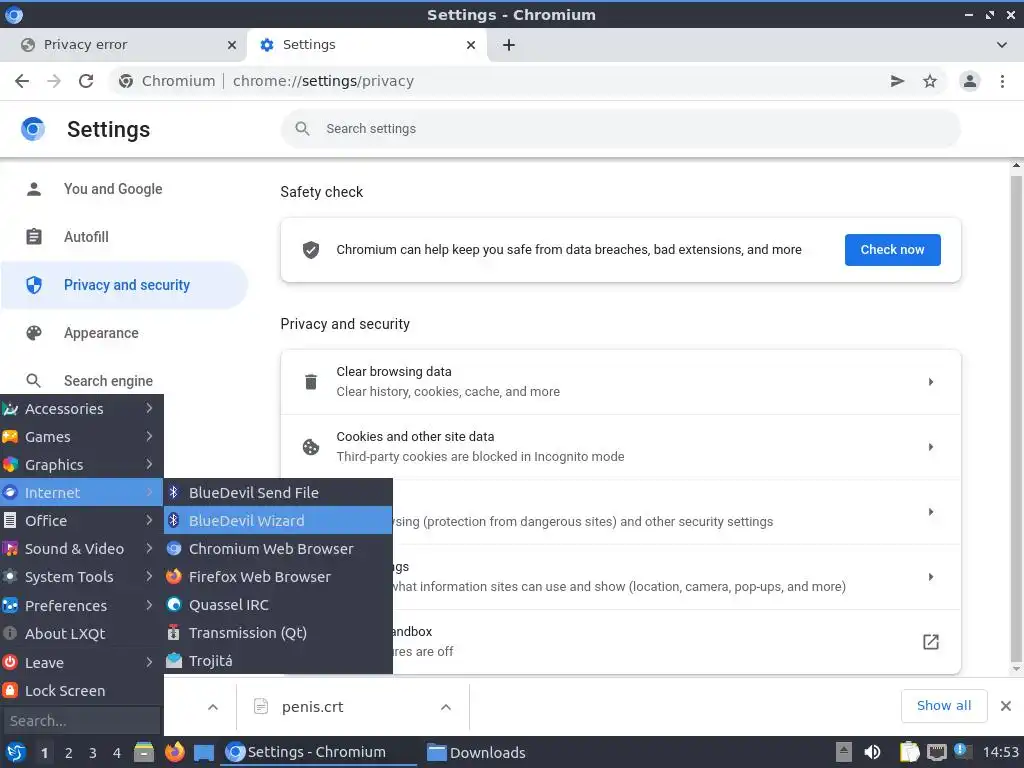Viewport: 1024px width, 768px height.
Task: Close the downloads bar
Action: coord(1006,705)
